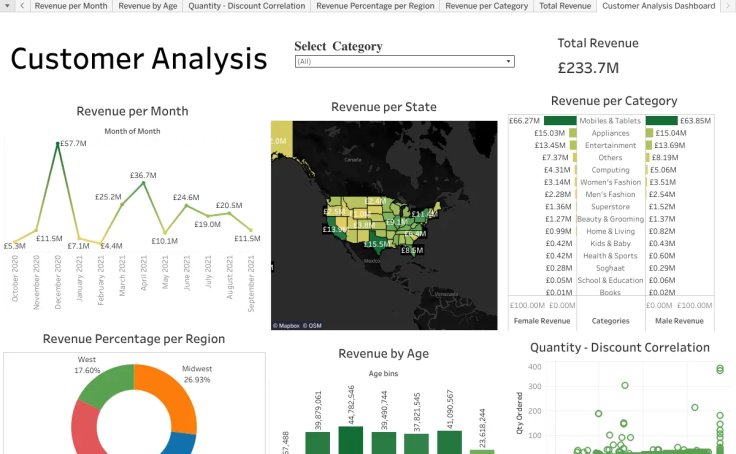Switch to the Revenue by Age tab
The width and height of the screenshot is (736, 454).
(x=148, y=6)
